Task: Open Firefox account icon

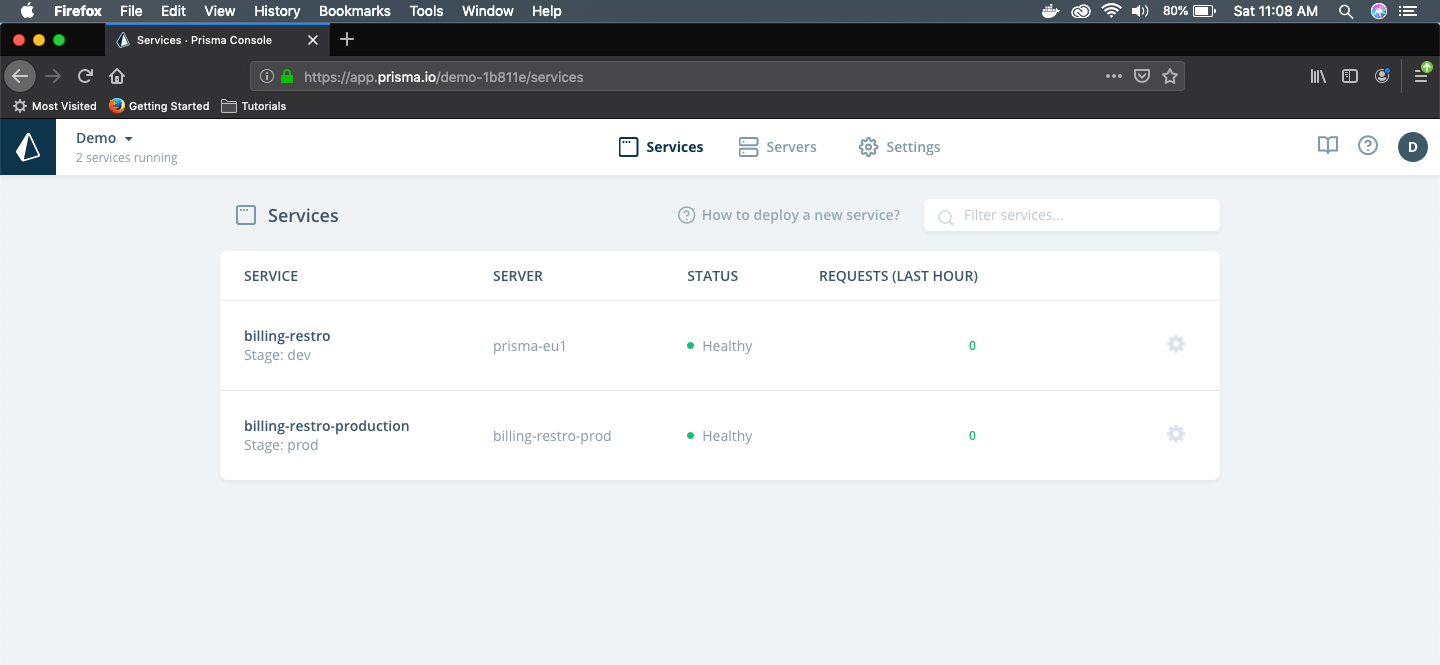Action: coord(1382,76)
